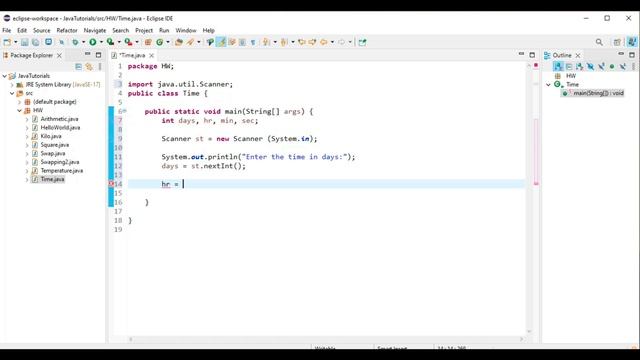Click the Pin Editor toolbar icon
Viewport: 640px width, 360px height.
click(362, 42)
